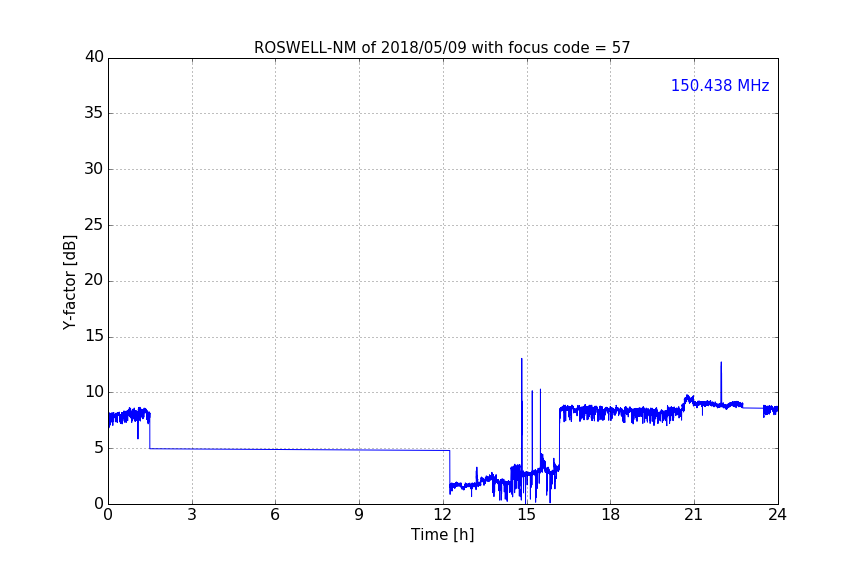Click x-axis tick label '24'
The height and width of the screenshot is (576, 864).
777,515
